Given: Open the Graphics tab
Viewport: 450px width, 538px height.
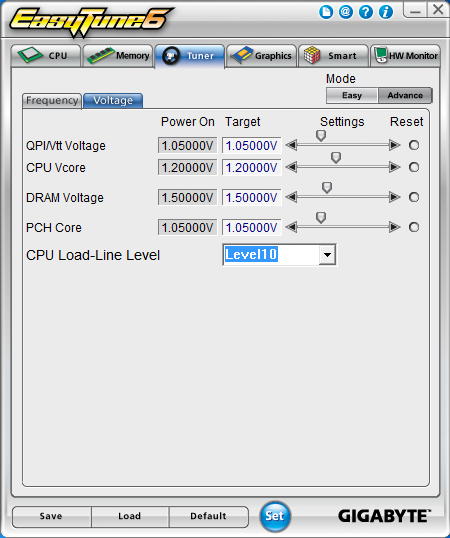Looking at the screenshot, I should click(x=261, y=56).
